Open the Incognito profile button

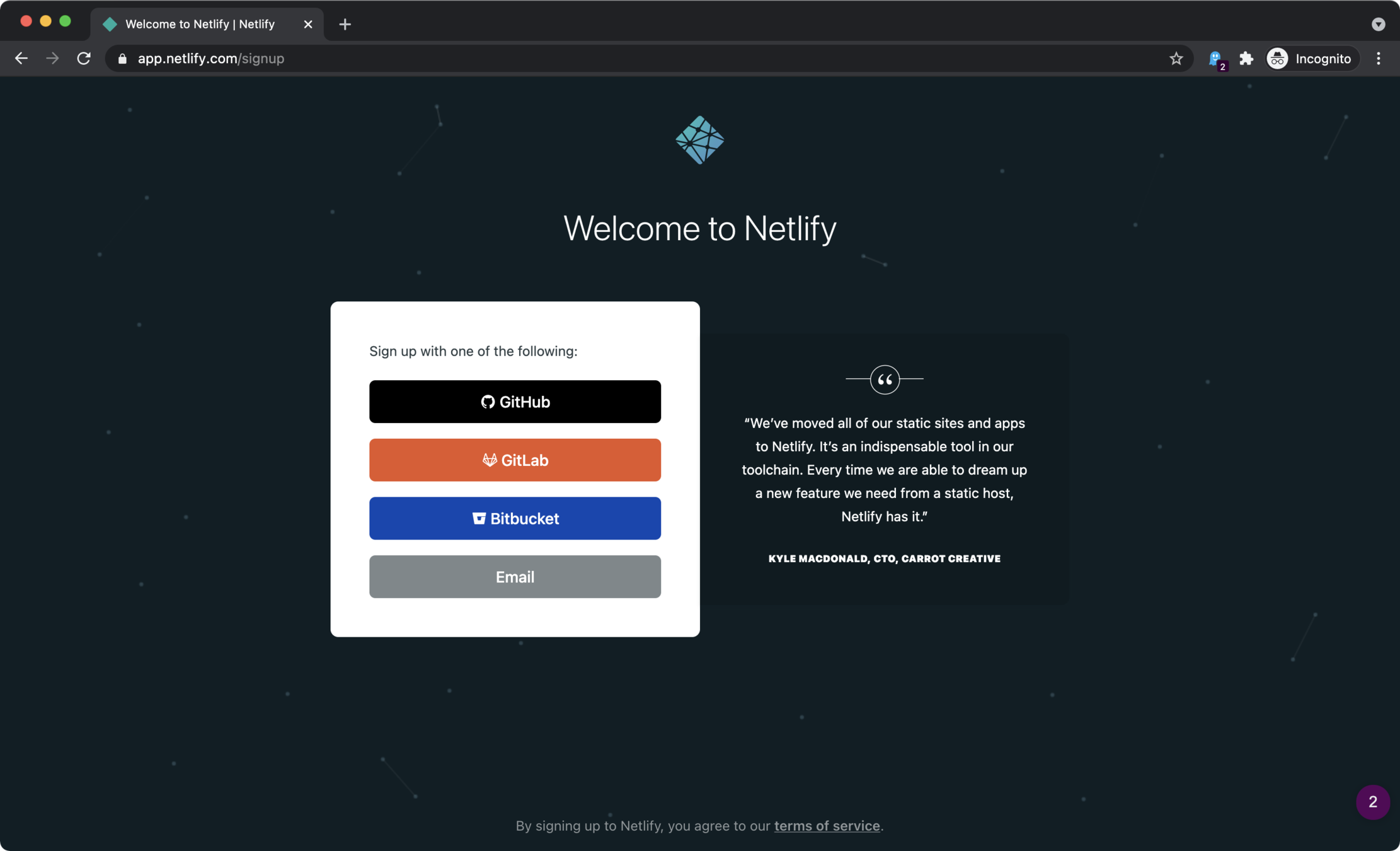pos(1311,59)
